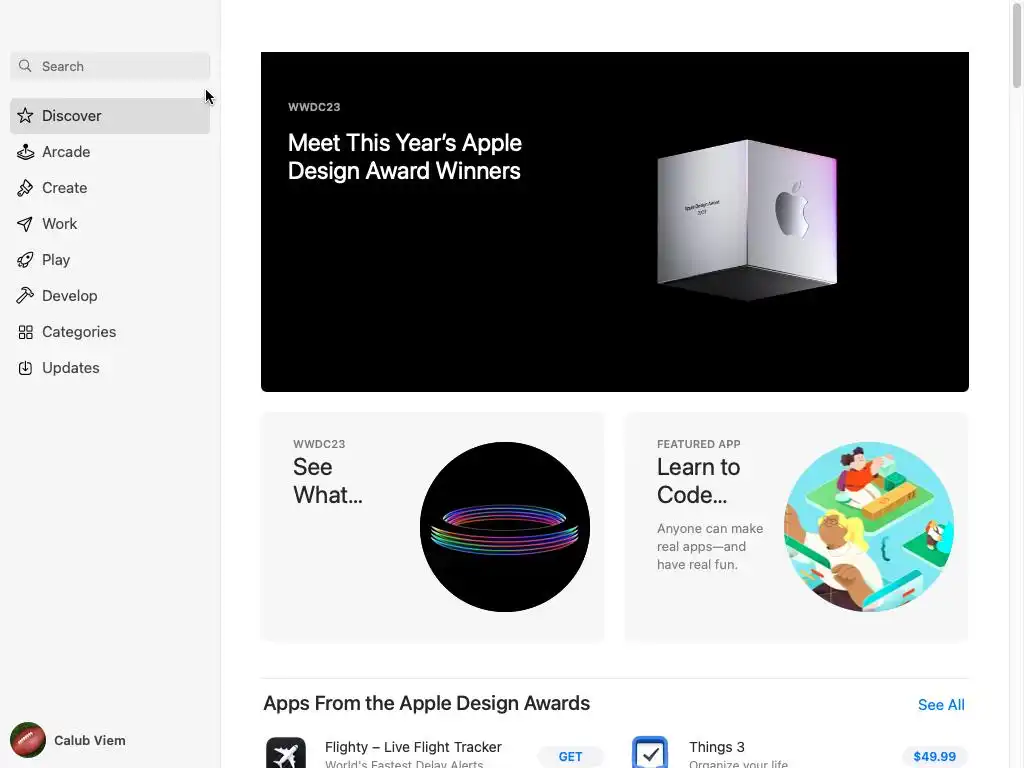
Task: Click the Meet This Year's Apple Design headline
Action: click(x=405, y=157)
